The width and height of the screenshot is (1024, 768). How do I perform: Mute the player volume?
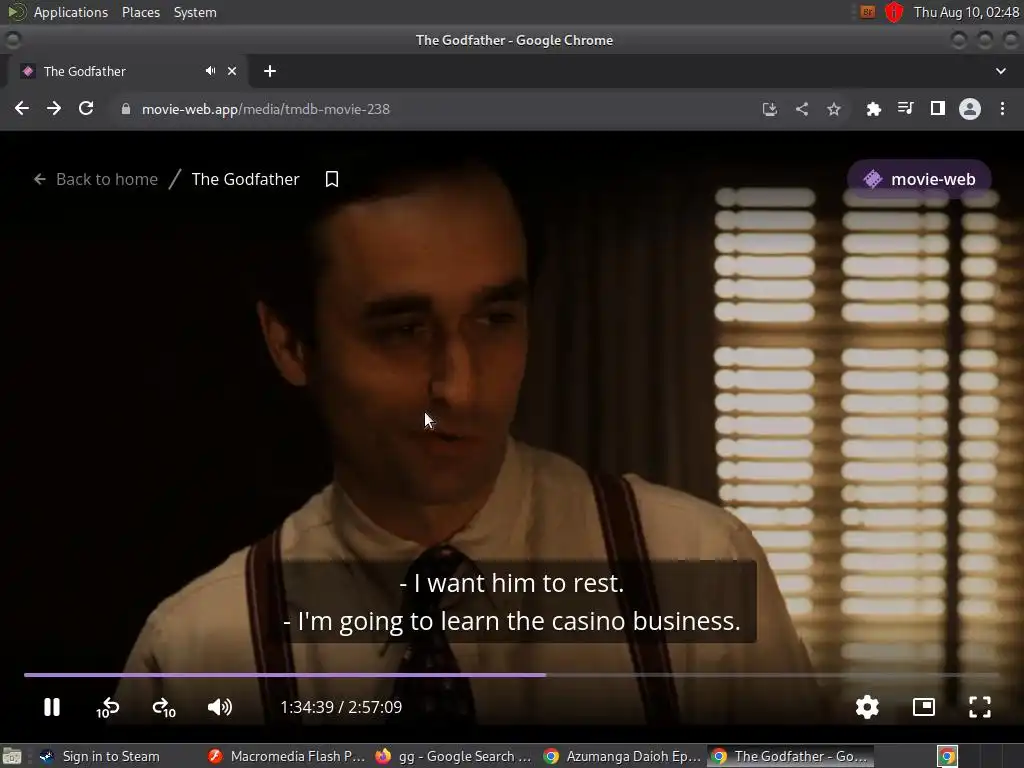[219, 707]
